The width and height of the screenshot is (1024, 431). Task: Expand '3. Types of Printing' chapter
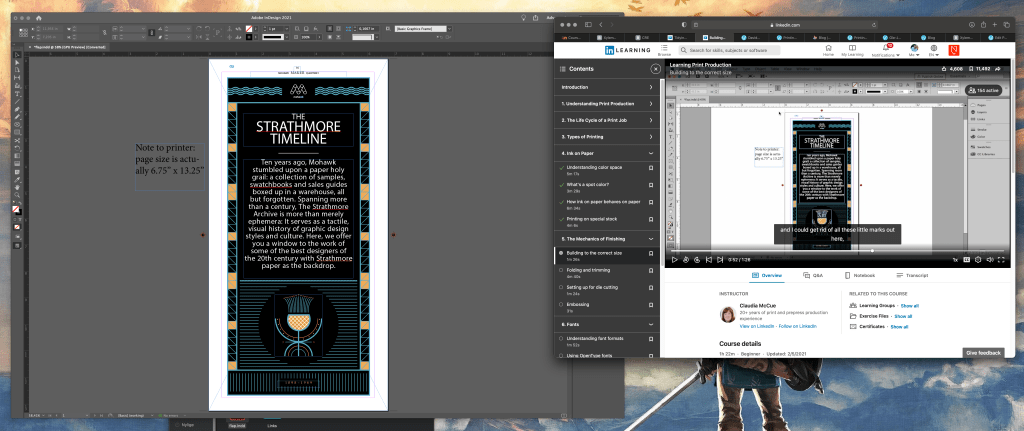[x=651, y=136]
